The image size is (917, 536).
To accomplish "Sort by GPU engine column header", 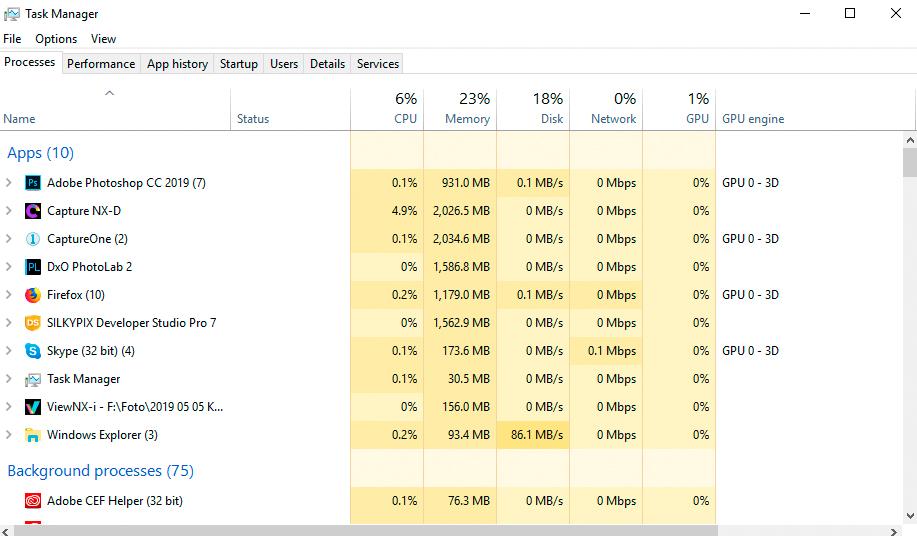I will (x=815, y=109).
